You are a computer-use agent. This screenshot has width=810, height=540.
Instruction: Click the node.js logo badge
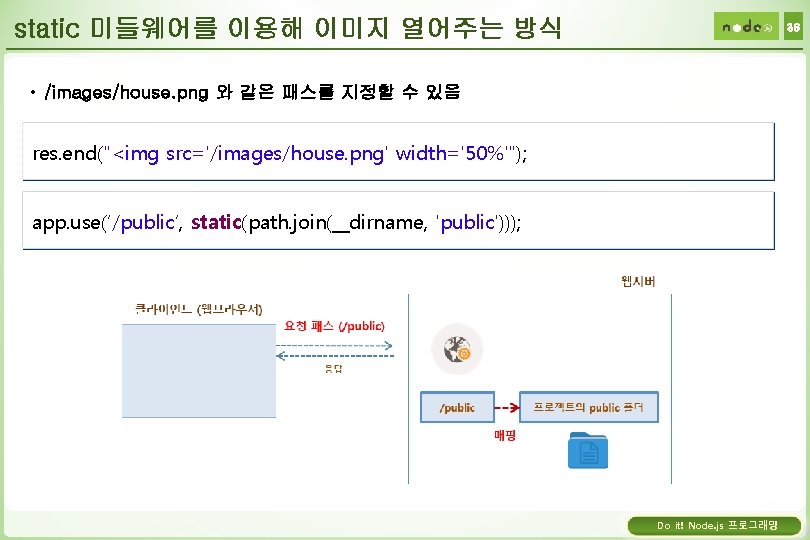pos(746,26)
